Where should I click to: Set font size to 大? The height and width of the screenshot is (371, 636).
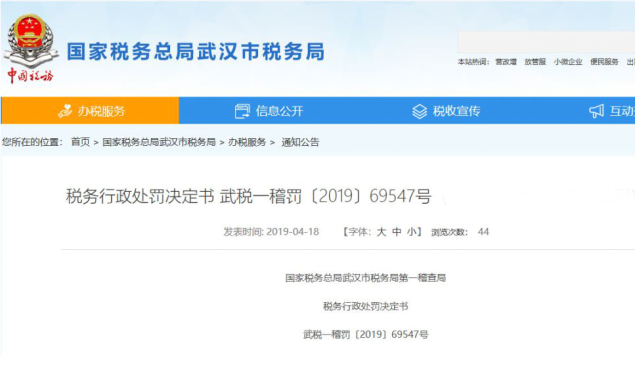click(381, 232)
